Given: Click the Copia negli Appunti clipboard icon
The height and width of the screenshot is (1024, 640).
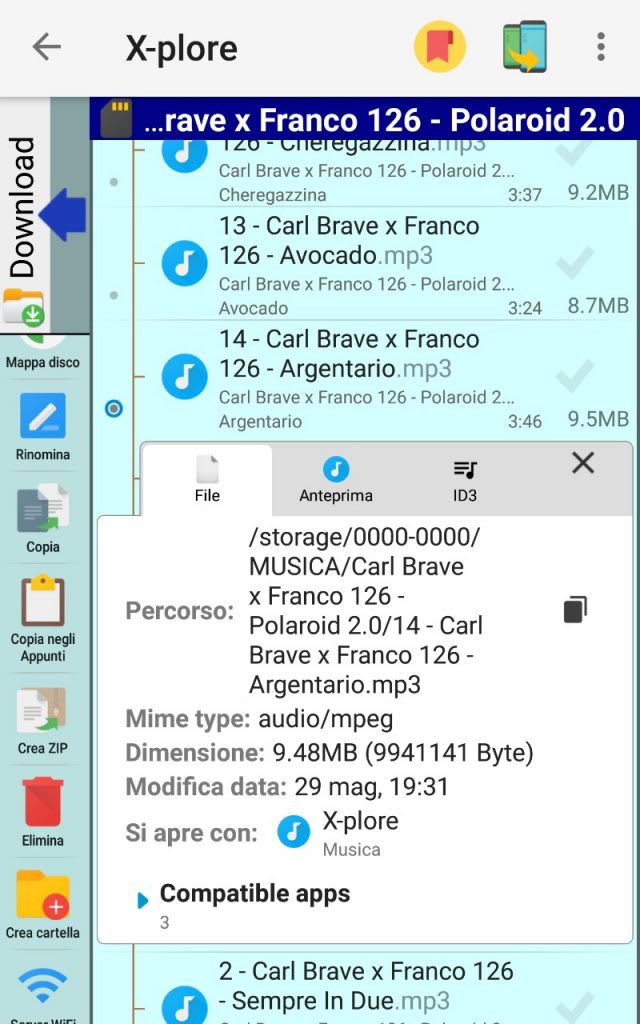Looking at the screenshot, I should point(42,600).
